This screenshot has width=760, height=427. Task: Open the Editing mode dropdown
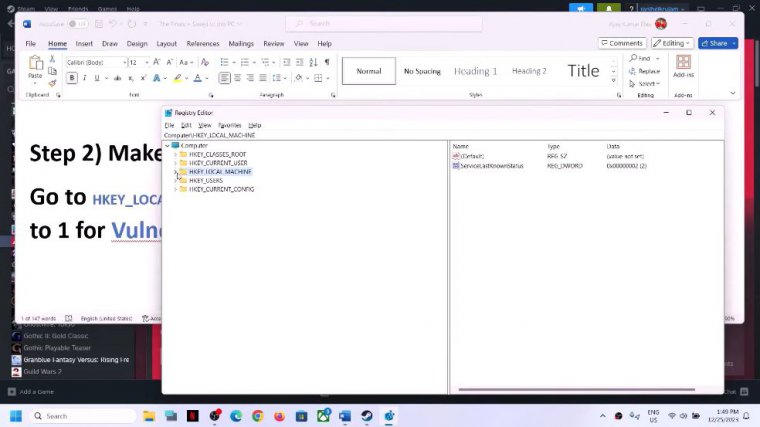[672, 43]
